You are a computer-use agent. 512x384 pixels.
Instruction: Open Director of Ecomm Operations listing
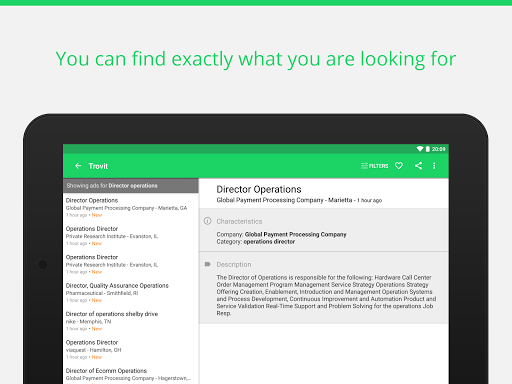point(131,374)
